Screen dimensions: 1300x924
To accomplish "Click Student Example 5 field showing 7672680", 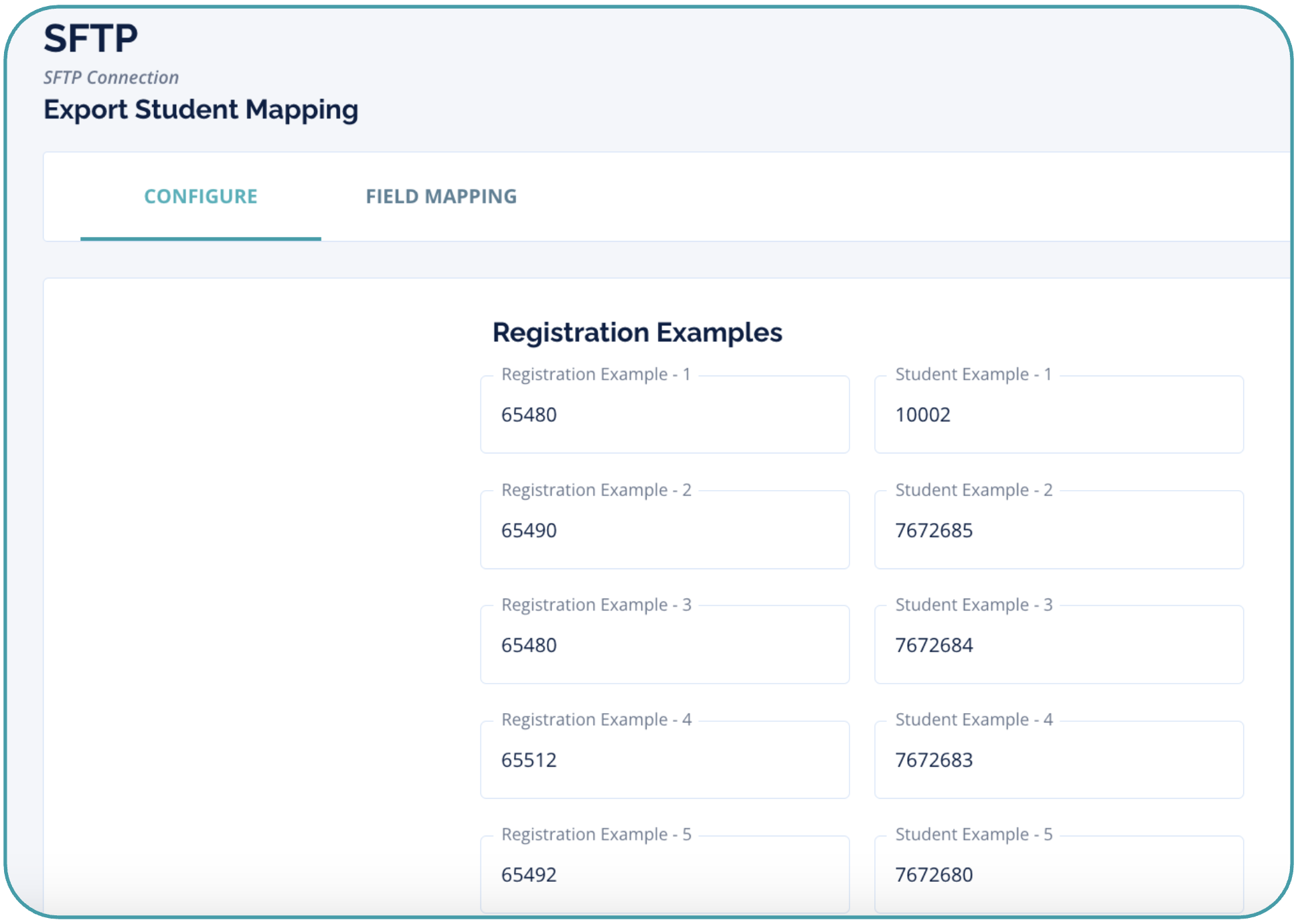I will pos(1058,874).
